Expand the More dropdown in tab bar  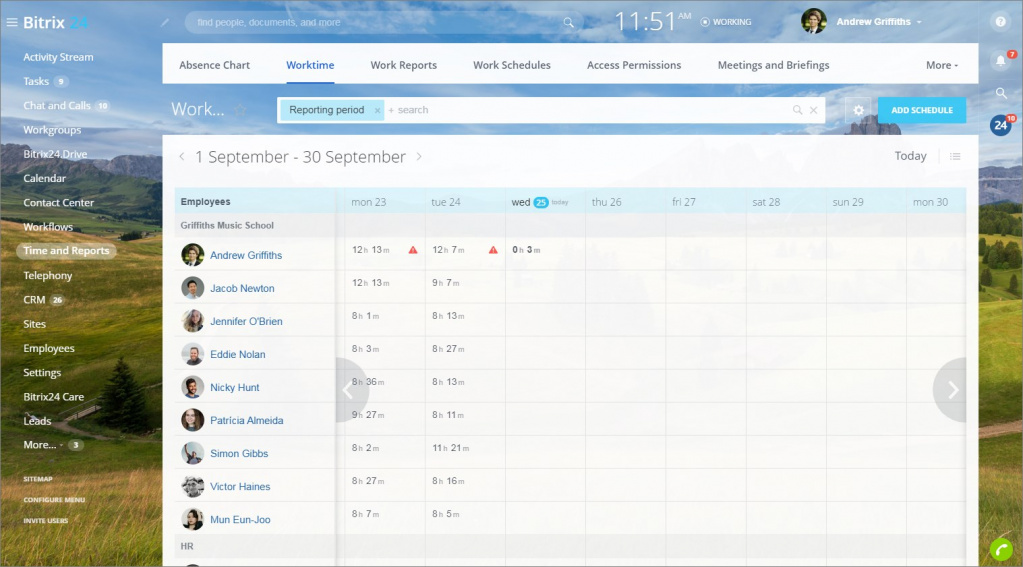941,65
